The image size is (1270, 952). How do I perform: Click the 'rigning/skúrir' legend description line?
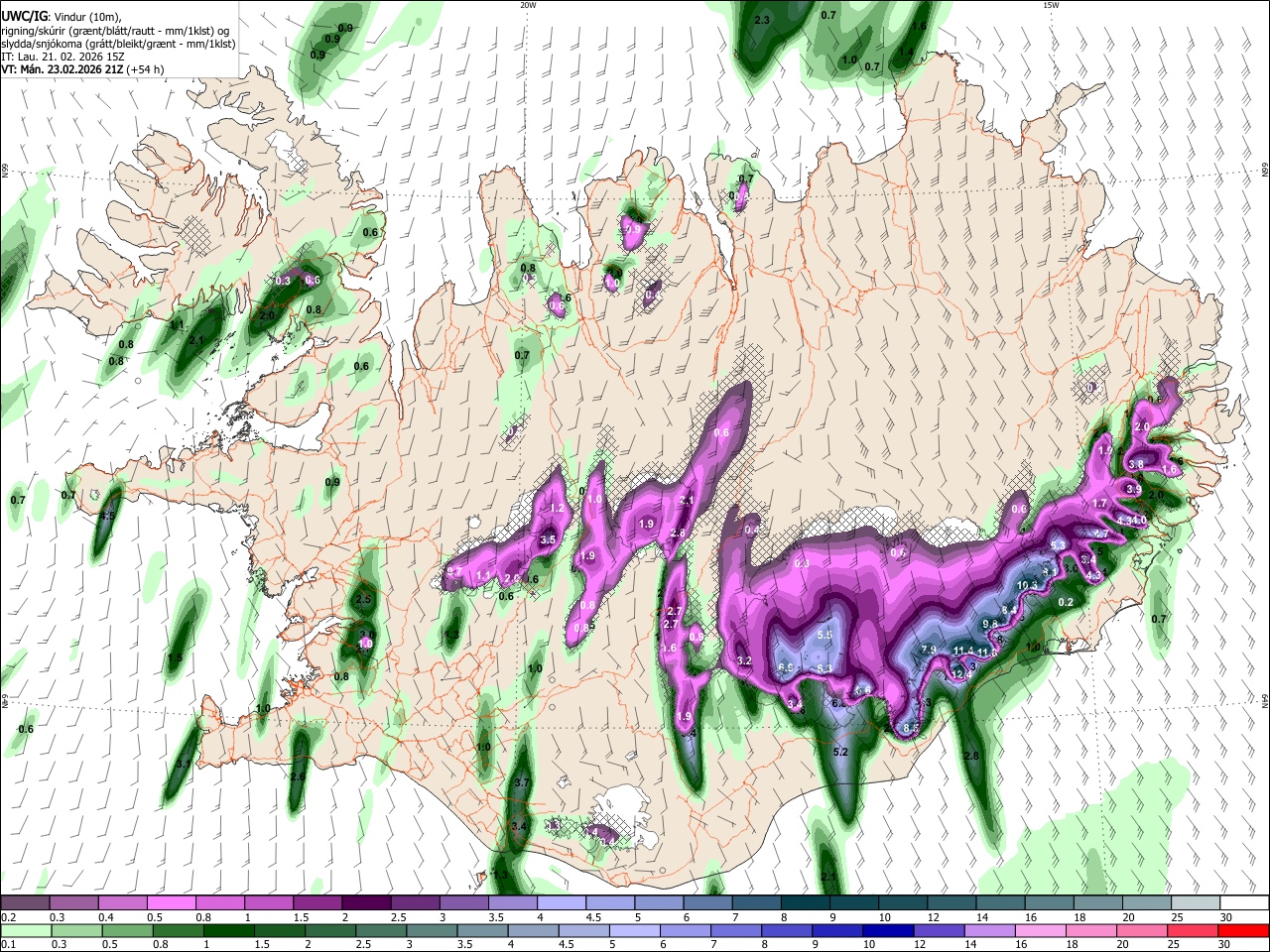click(115, 31)
